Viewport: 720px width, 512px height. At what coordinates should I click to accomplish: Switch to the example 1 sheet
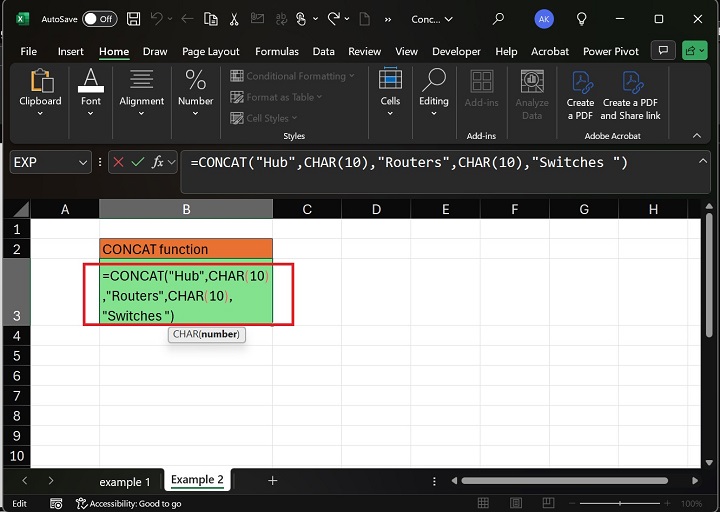pyautogui.click(x=125, y=481)
